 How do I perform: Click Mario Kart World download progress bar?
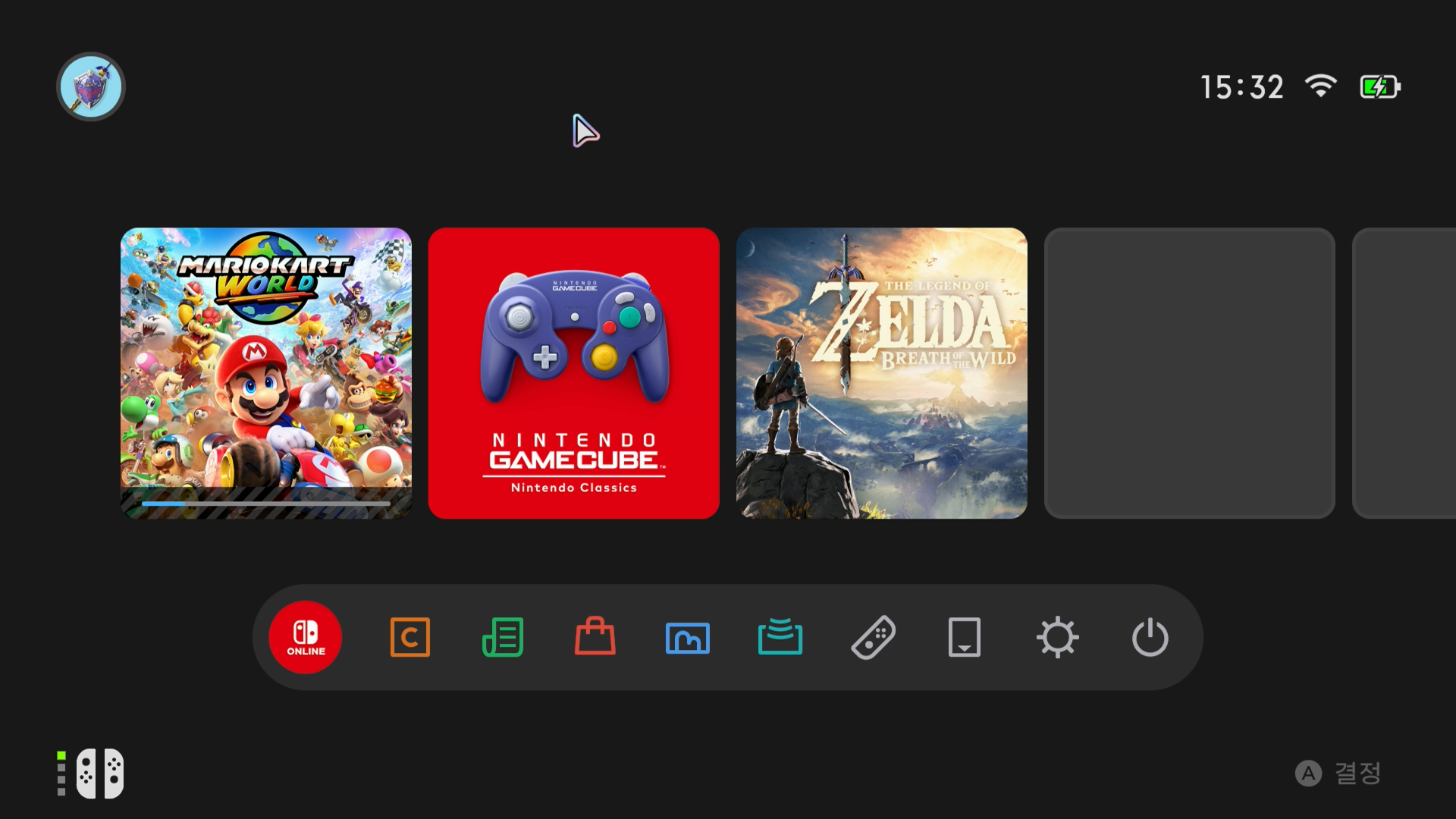pyautogui.click(x=266, y=504)
